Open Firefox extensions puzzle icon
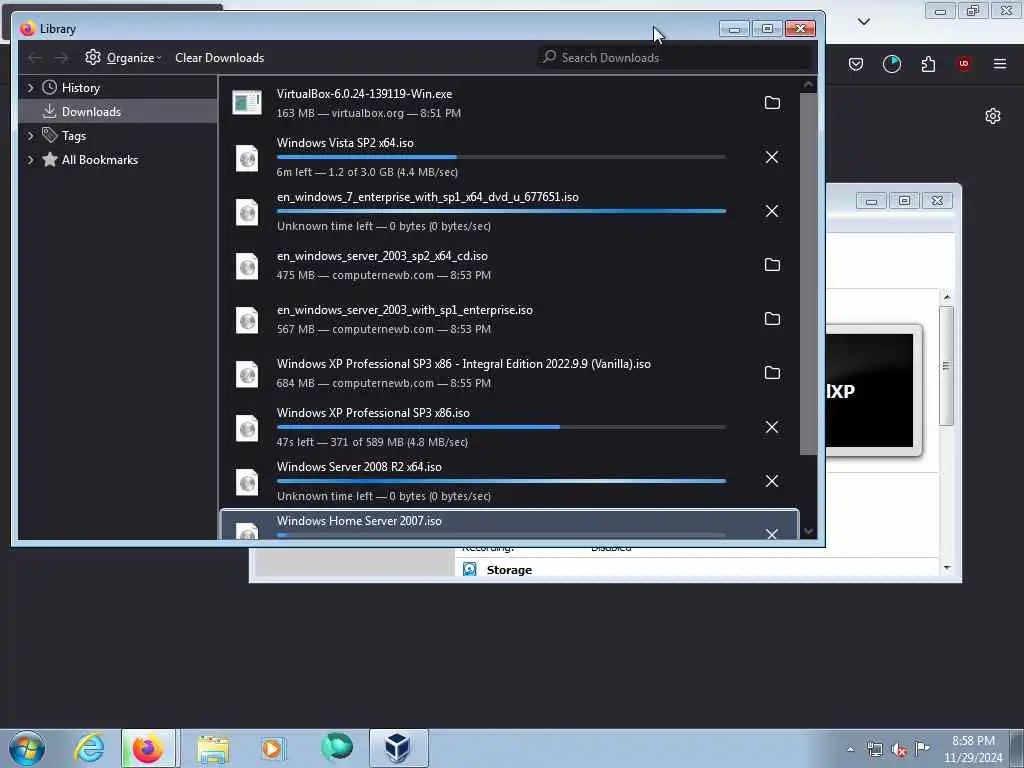Image resolution: width=1024 pixels, height=768 pixels. [928, 64]
